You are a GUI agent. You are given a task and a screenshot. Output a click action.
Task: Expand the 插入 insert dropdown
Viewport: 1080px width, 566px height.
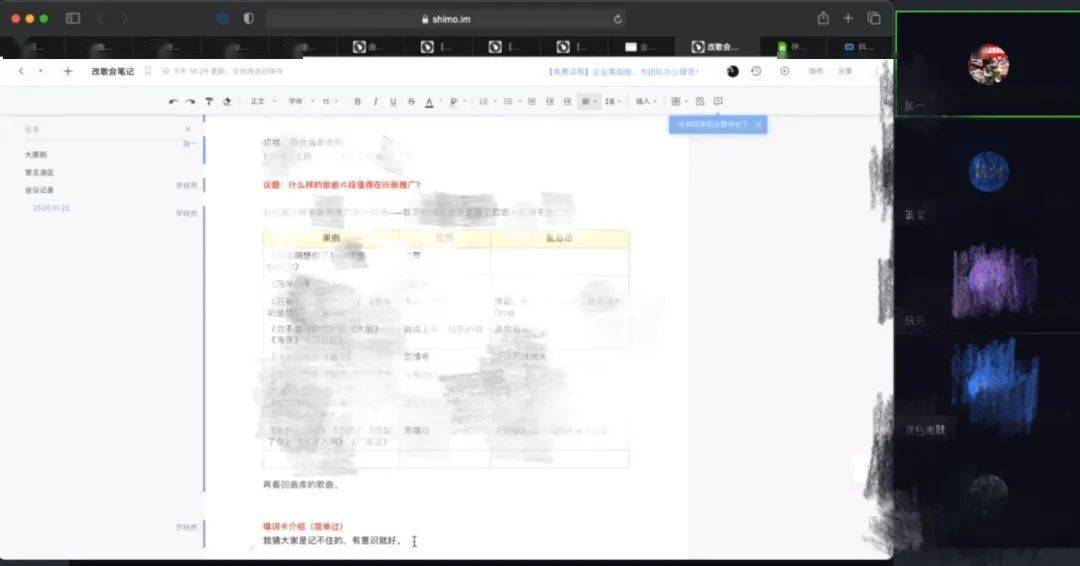[x=645, y=101]
